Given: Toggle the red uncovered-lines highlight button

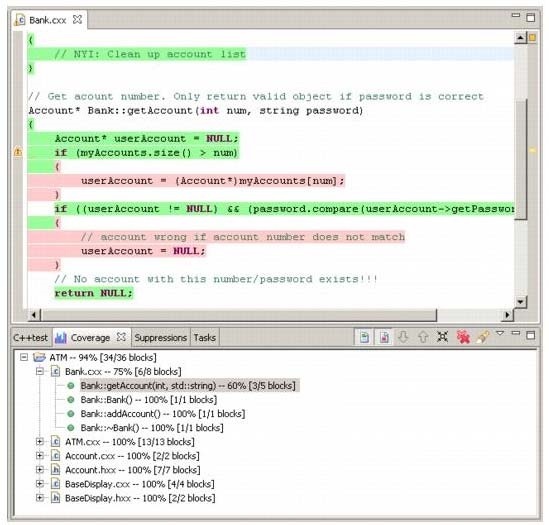Looking at the screenshot, I should 384,337.
